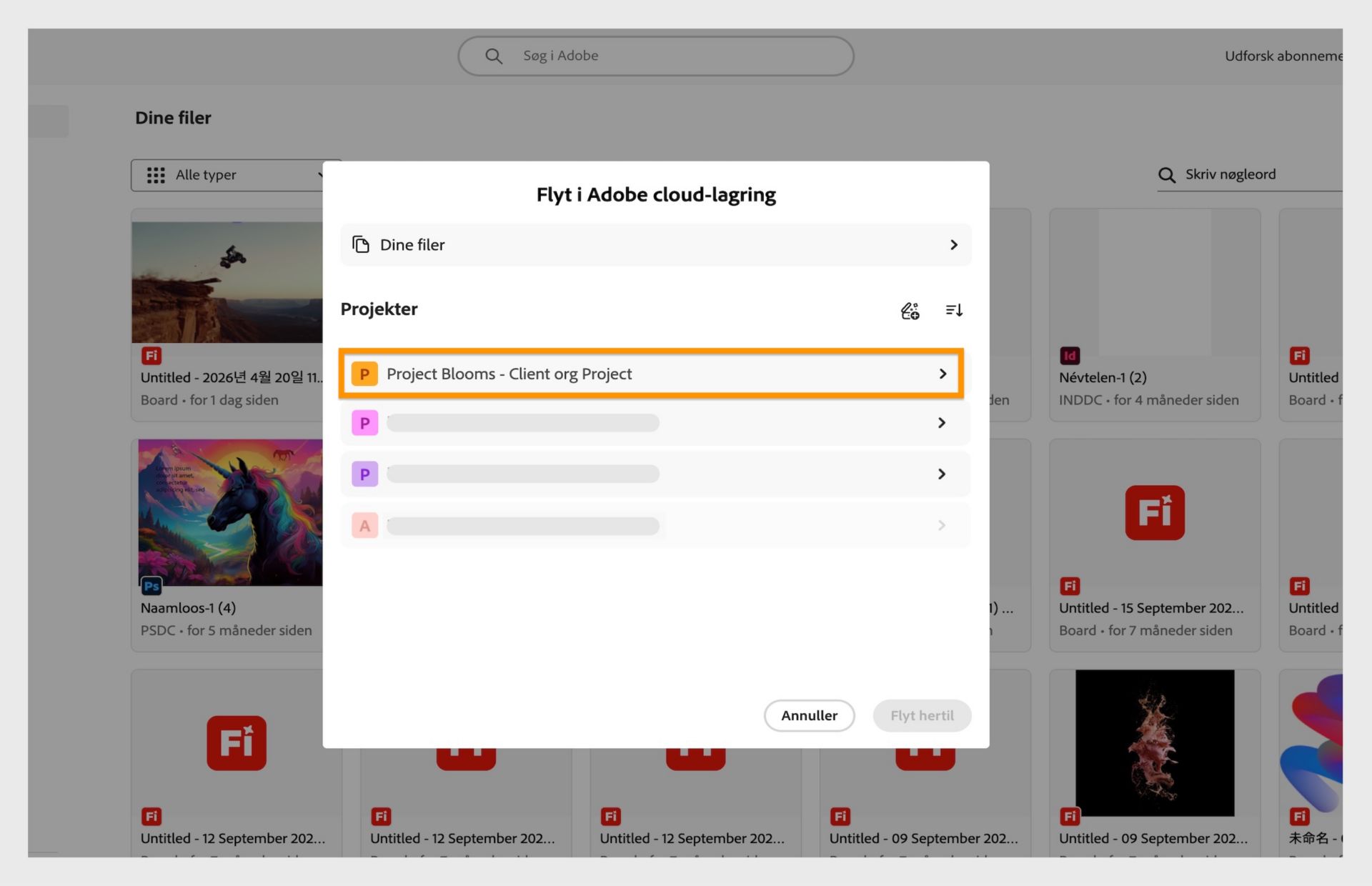This screenshot has width=1372, height=886.
Task: Focus the Søg i Adobe search field
Action: (656, 56)
